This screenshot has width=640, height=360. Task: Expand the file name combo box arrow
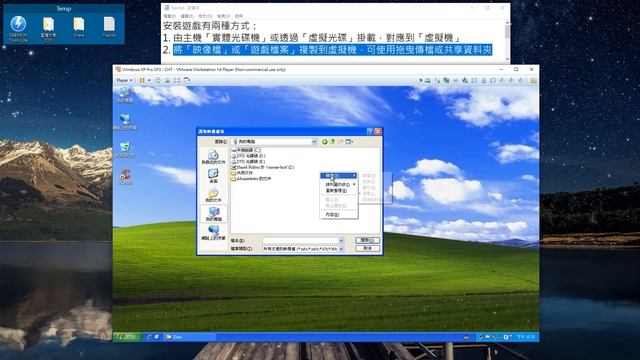coord(341,240)
